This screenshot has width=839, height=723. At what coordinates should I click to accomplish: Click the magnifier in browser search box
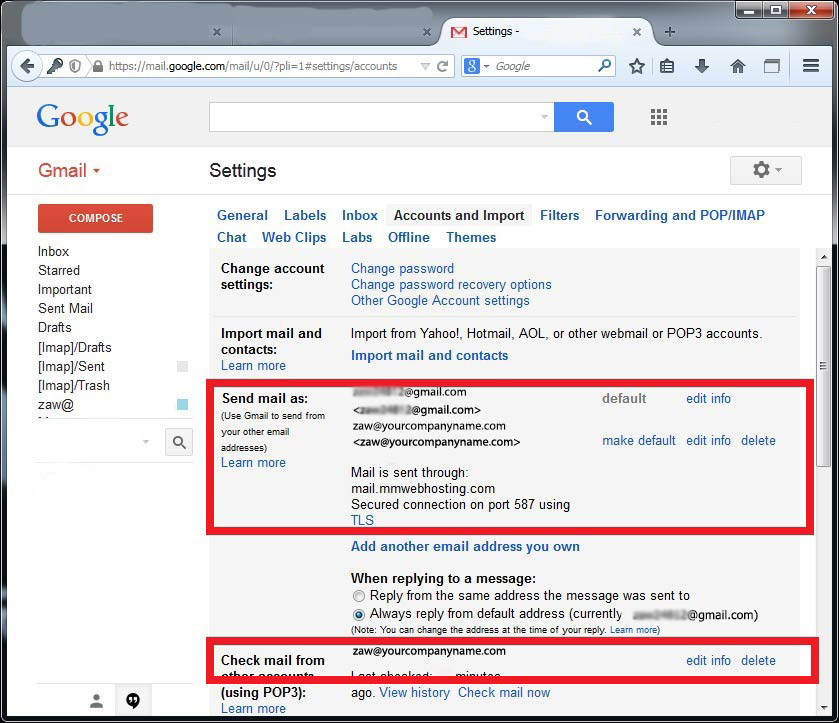604,66
